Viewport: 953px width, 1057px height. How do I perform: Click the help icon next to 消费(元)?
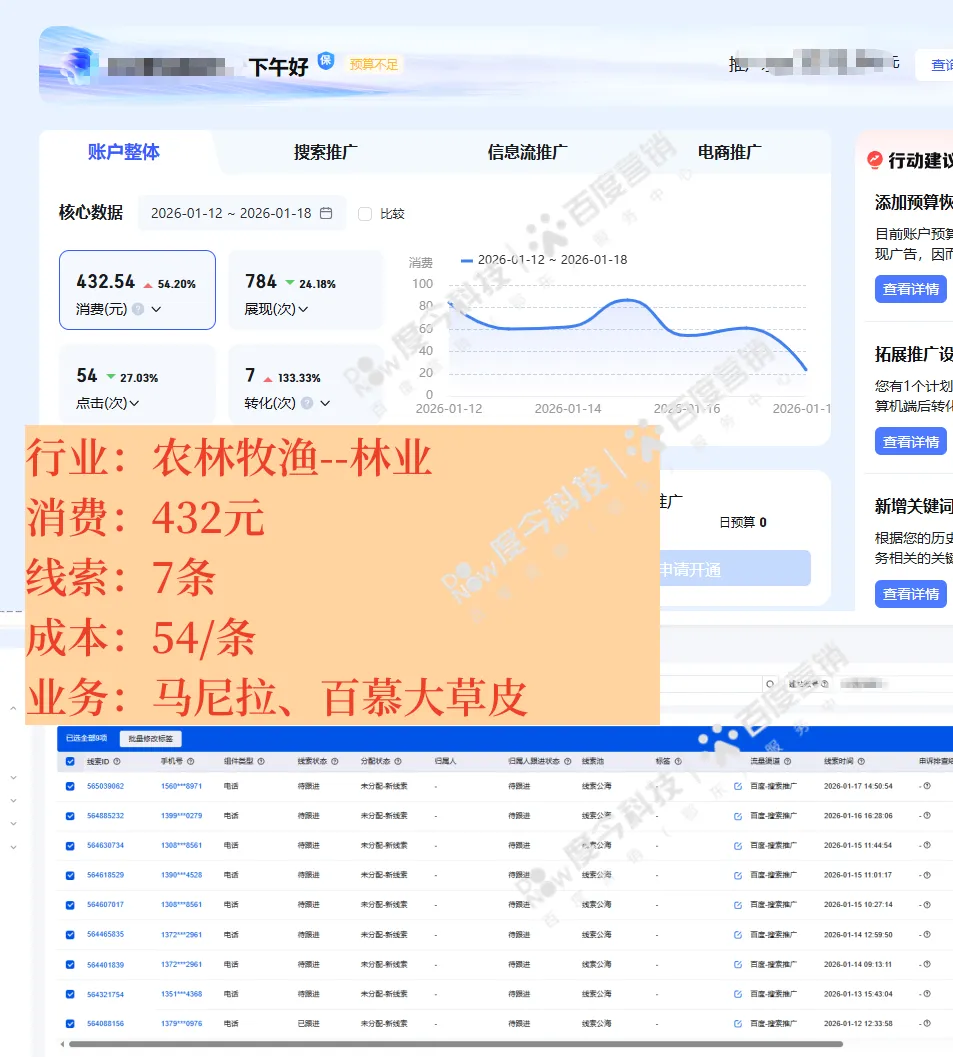138,309
